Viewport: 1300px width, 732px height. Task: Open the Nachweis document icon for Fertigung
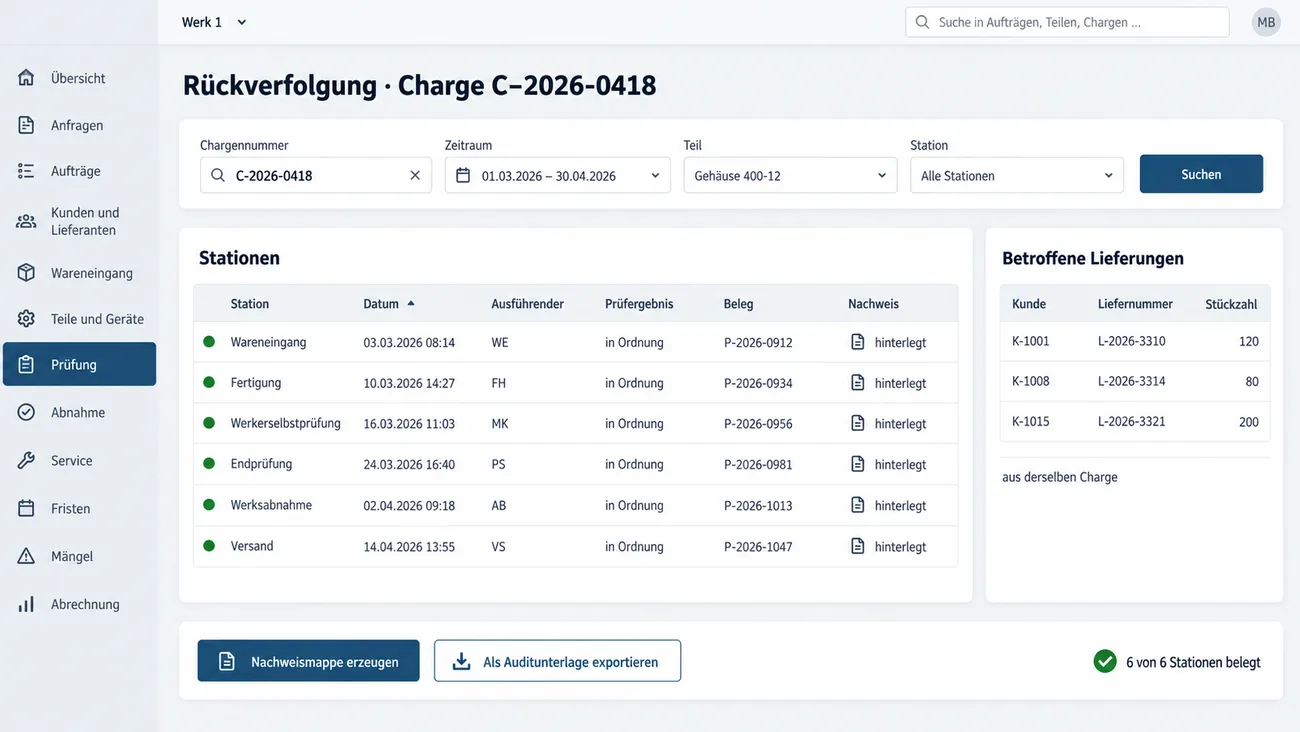(858, 382)
